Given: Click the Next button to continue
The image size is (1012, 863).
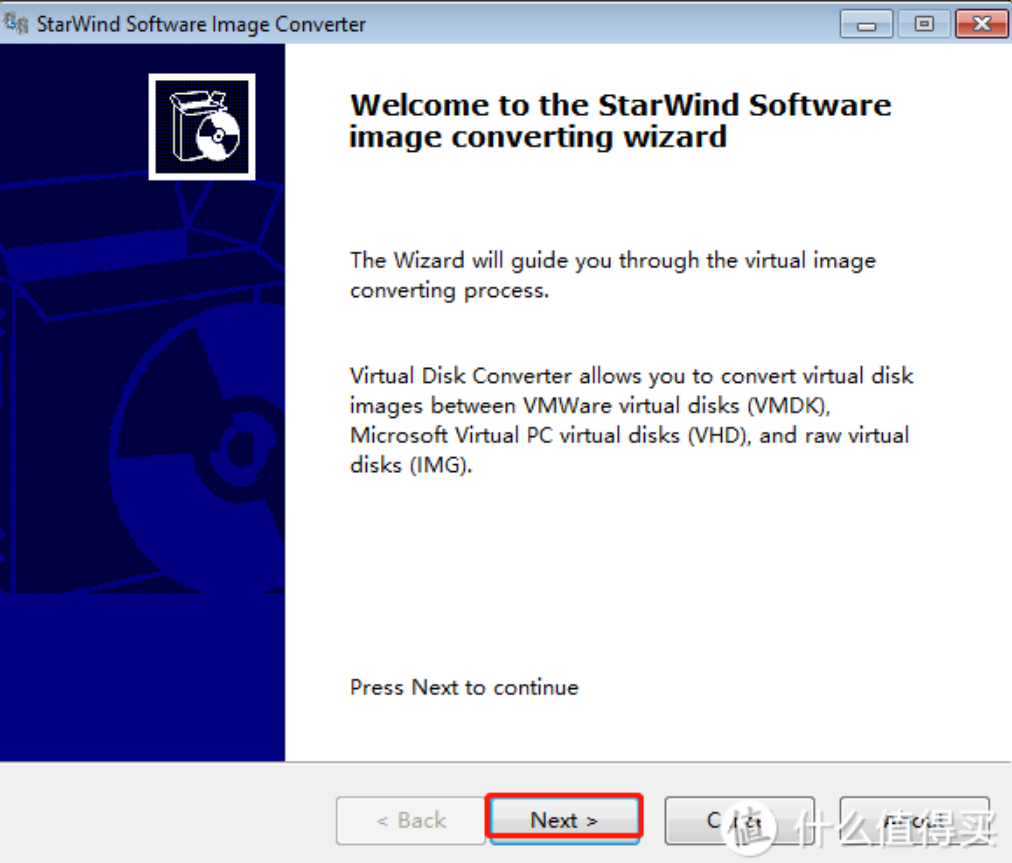Looking at the screenshot, I should (564, 820).
